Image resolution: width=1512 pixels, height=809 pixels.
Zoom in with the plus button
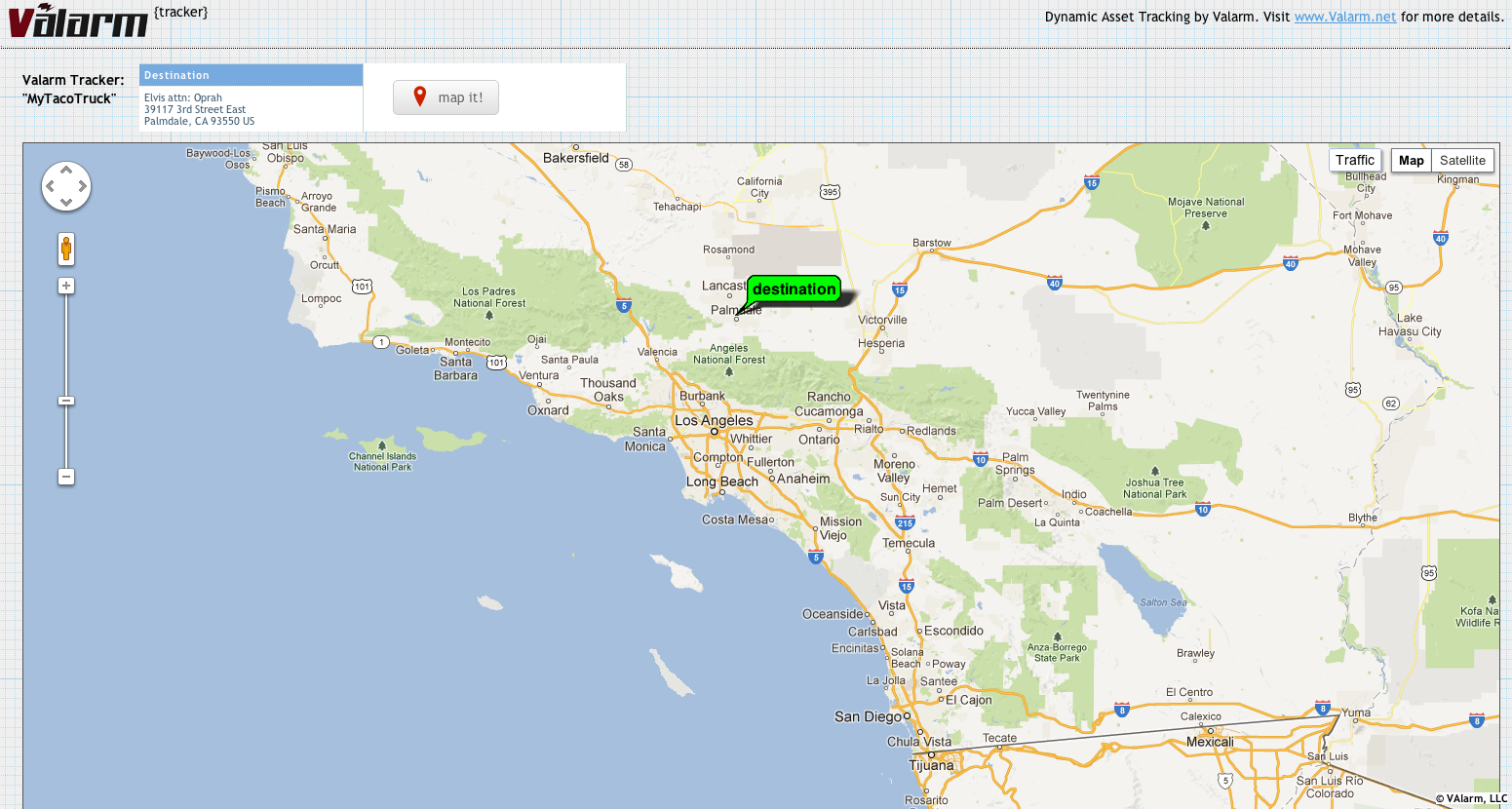click(x=66, y=286)
